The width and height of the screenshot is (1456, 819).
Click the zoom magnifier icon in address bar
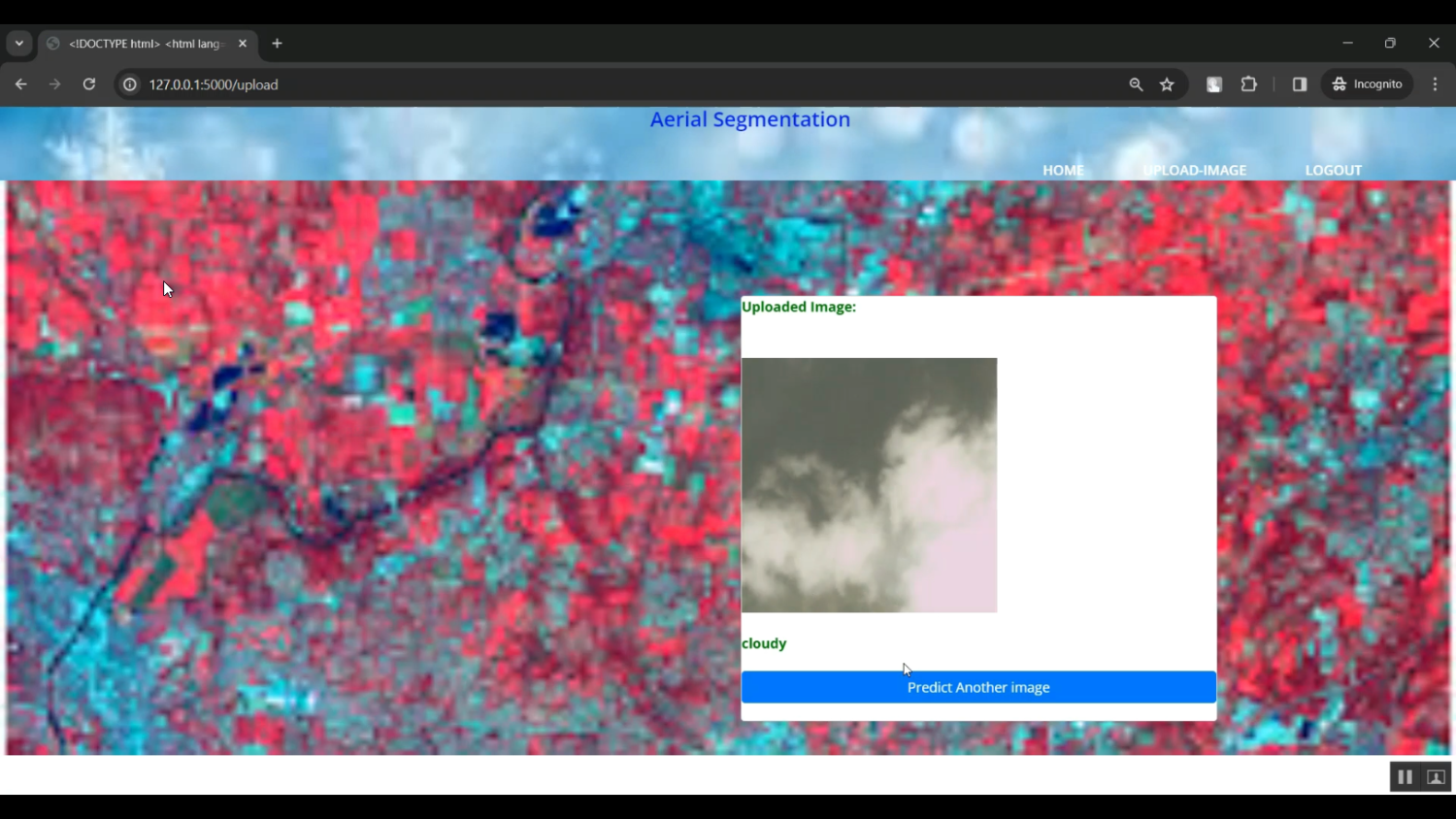pyautogui.click(x=1135, y=84)
